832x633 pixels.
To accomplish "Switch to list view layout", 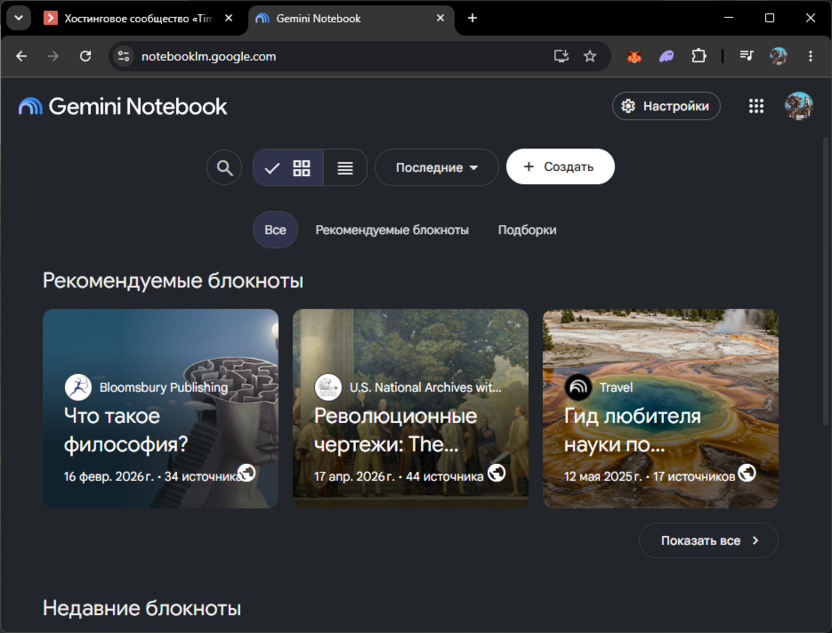I will pos(345,168).
